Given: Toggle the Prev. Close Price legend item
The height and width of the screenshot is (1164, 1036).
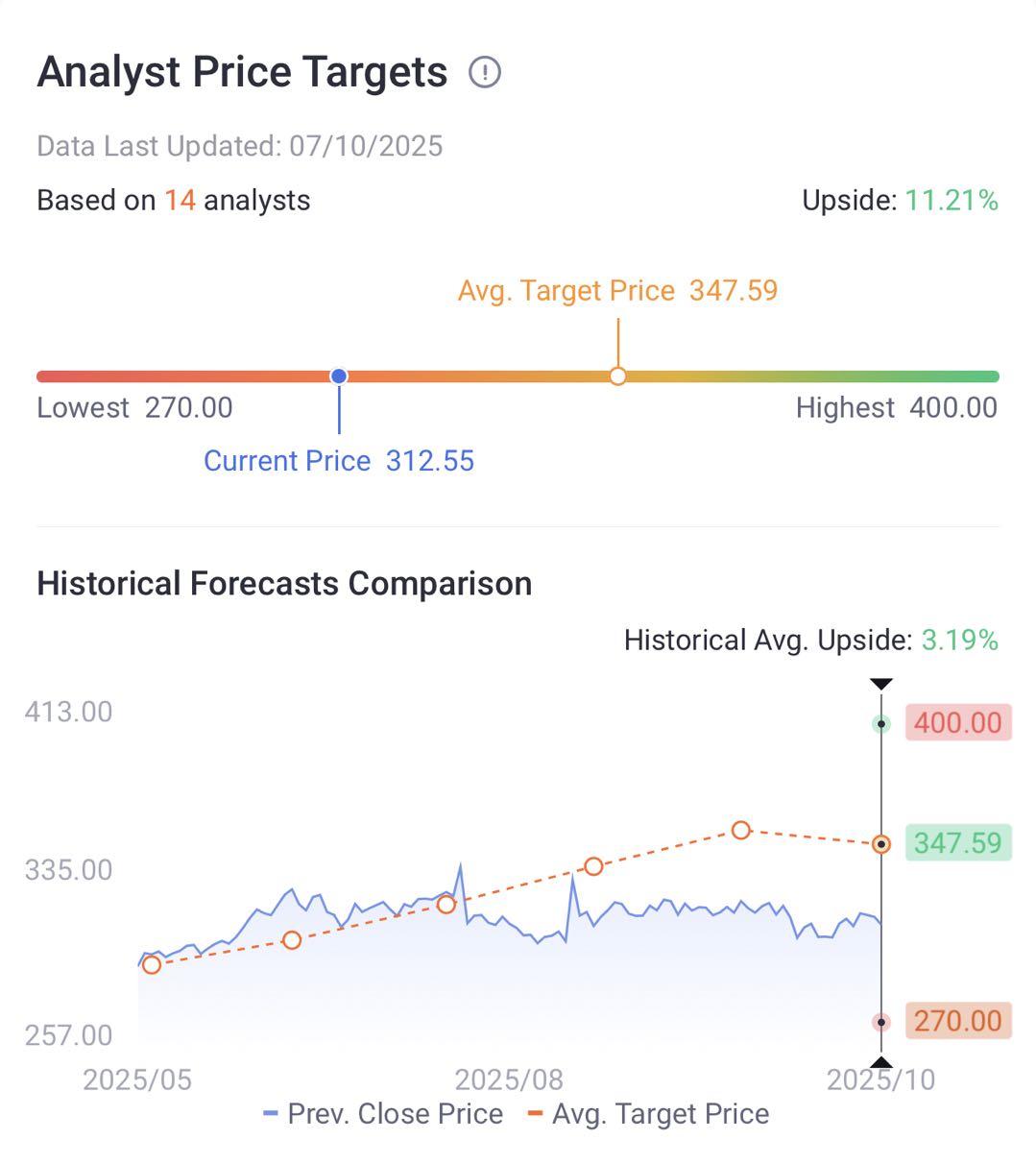Looking at the screenshot, I should pyautogui.click(x=383, y=1114).
